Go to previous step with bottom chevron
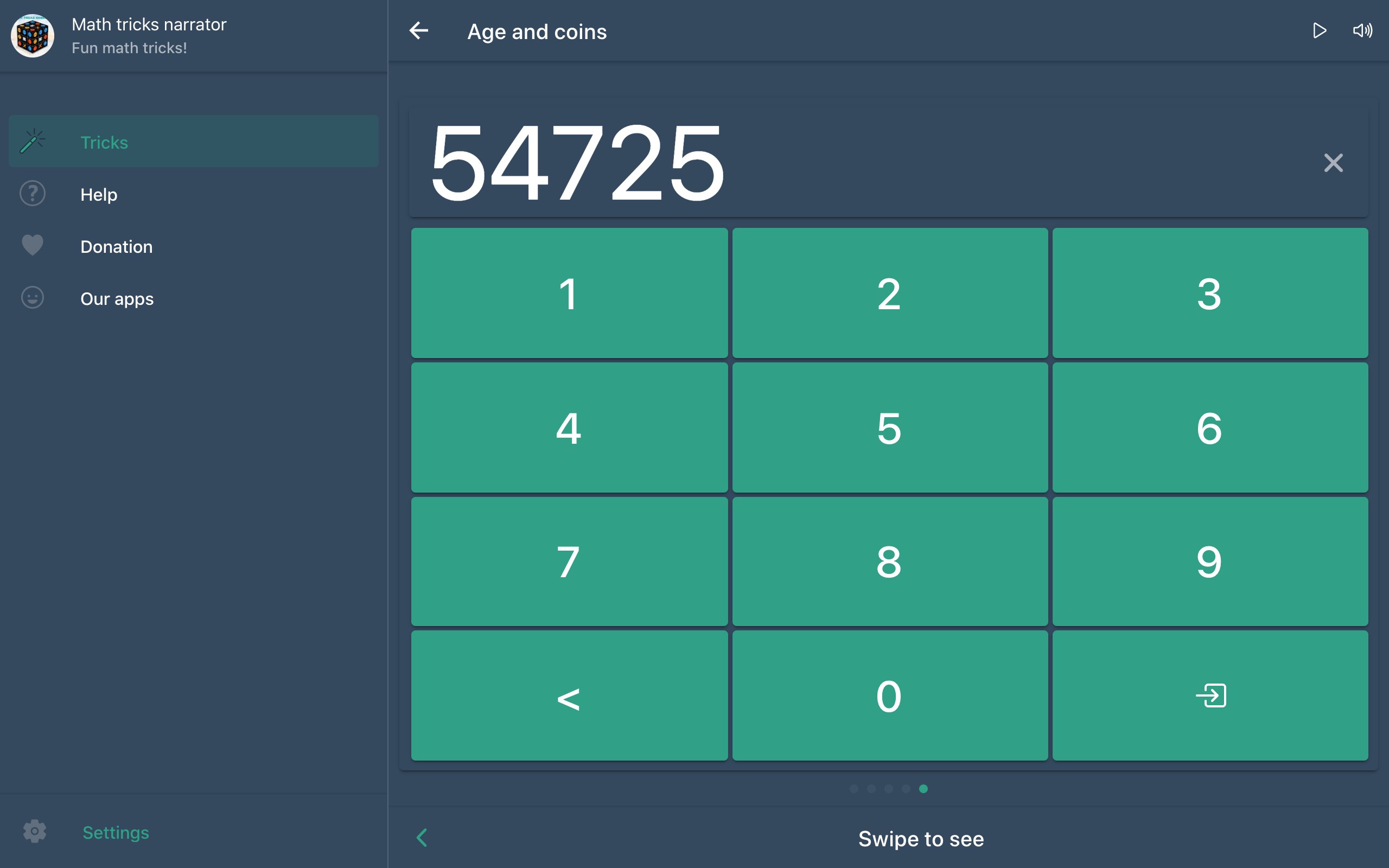The width and height of the screenshot is (1389, 868). (x=422, y=838)
